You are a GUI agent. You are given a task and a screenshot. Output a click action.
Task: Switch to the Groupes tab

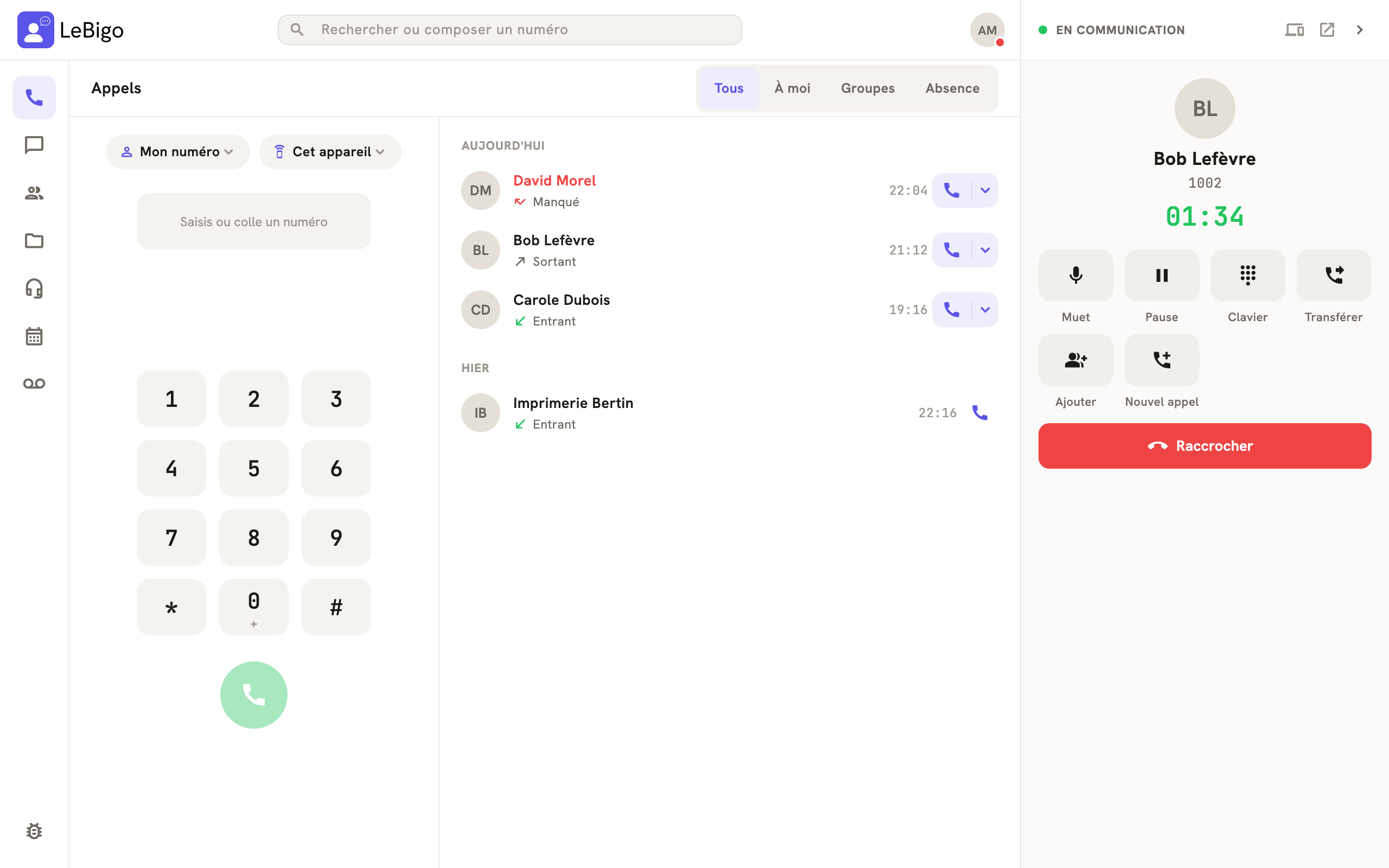click(x=868, y=88)
